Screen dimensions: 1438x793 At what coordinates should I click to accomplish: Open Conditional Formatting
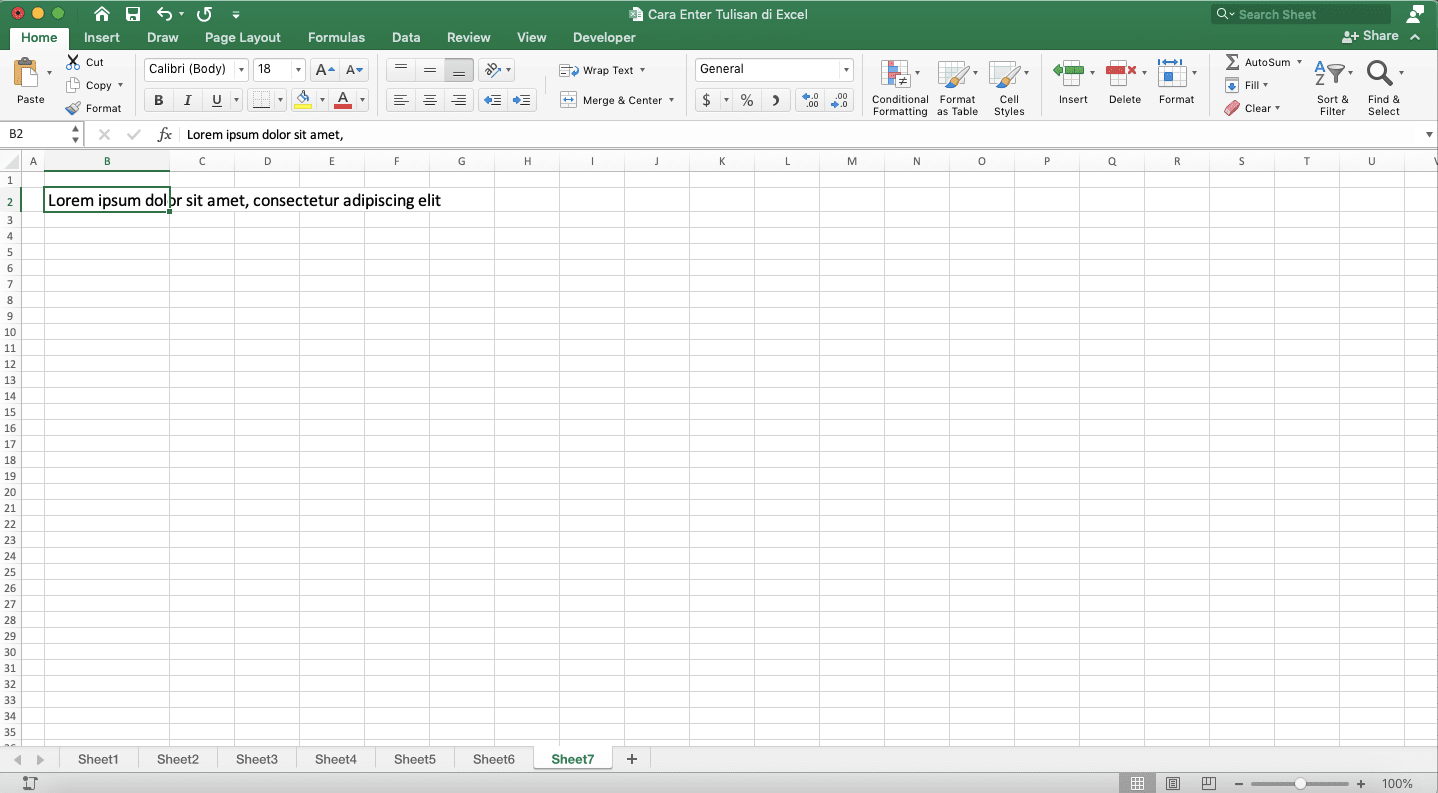(x=900, y=88)
